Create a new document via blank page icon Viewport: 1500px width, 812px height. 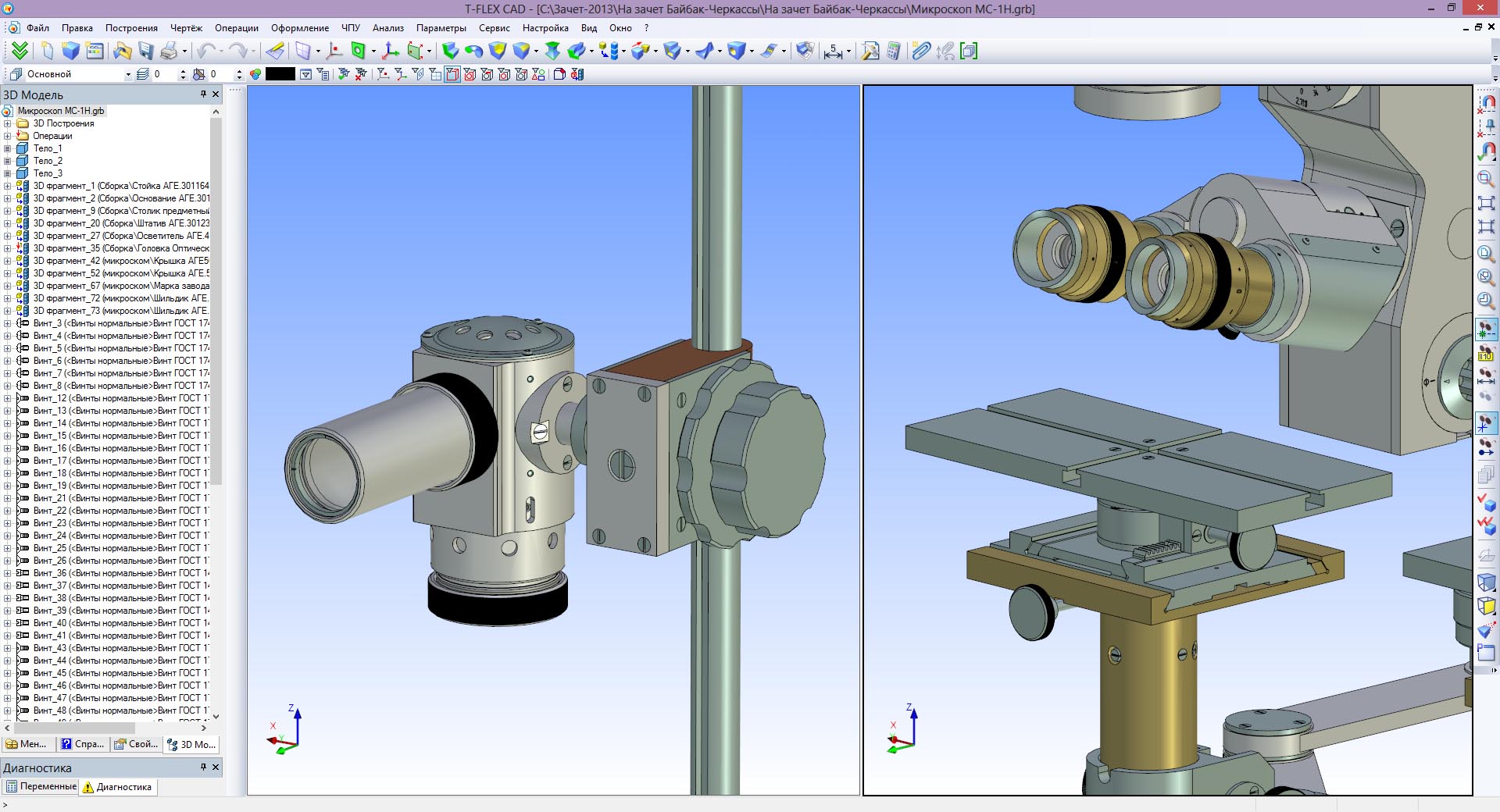(48, 51)
